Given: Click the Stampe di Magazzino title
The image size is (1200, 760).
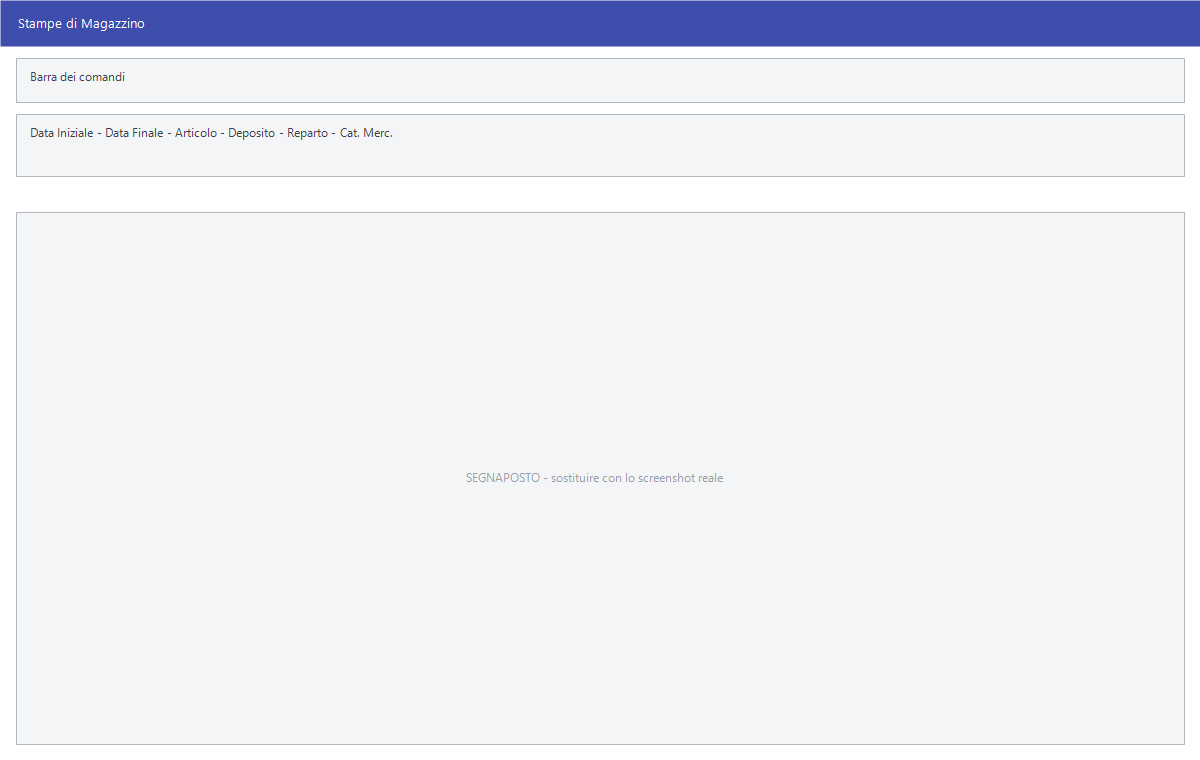Looking at the screenshot, I should 81,23.
